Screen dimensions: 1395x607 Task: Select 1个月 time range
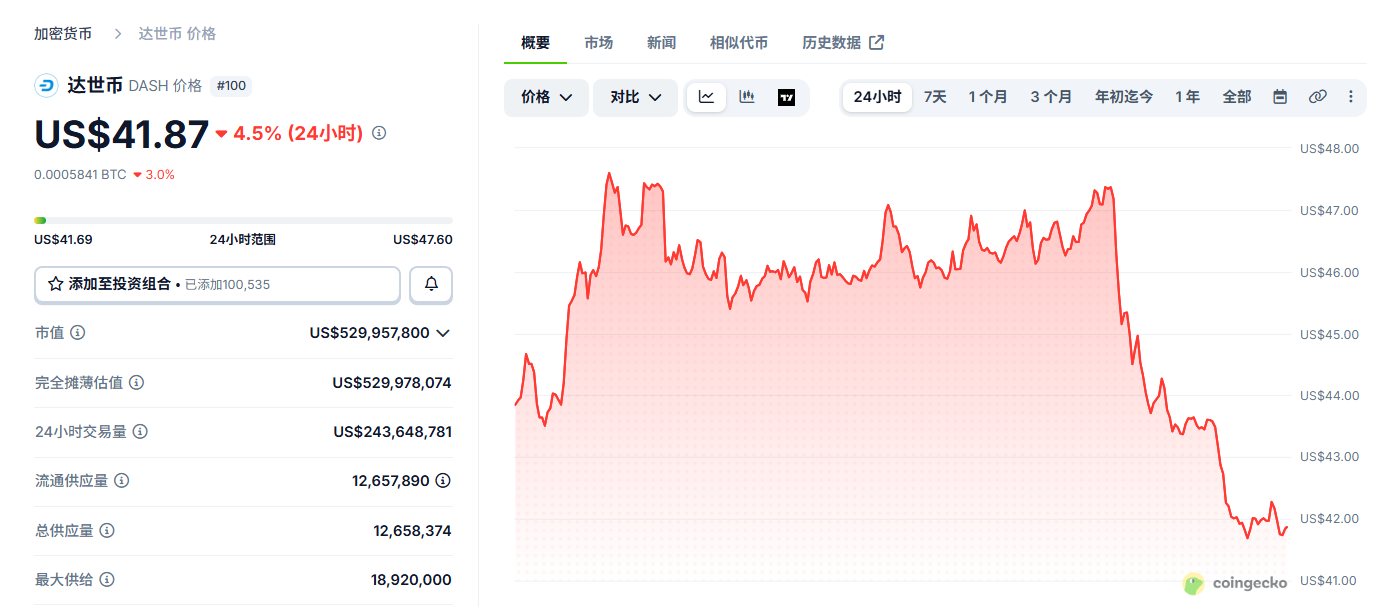pos(988,97)
